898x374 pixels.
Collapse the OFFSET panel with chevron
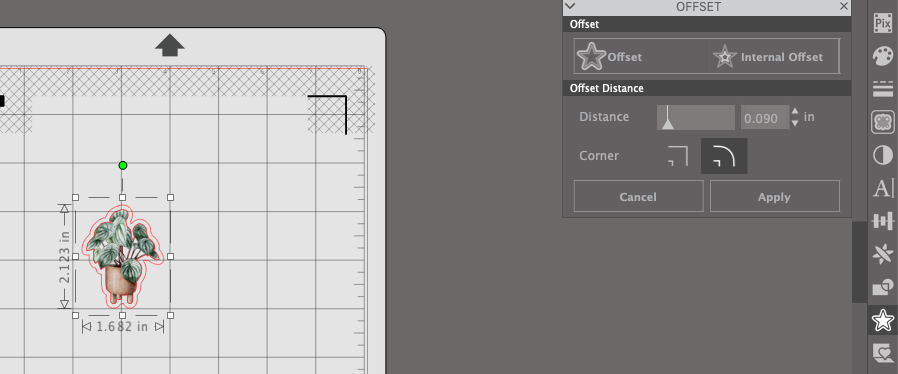[x=570, y=6]
